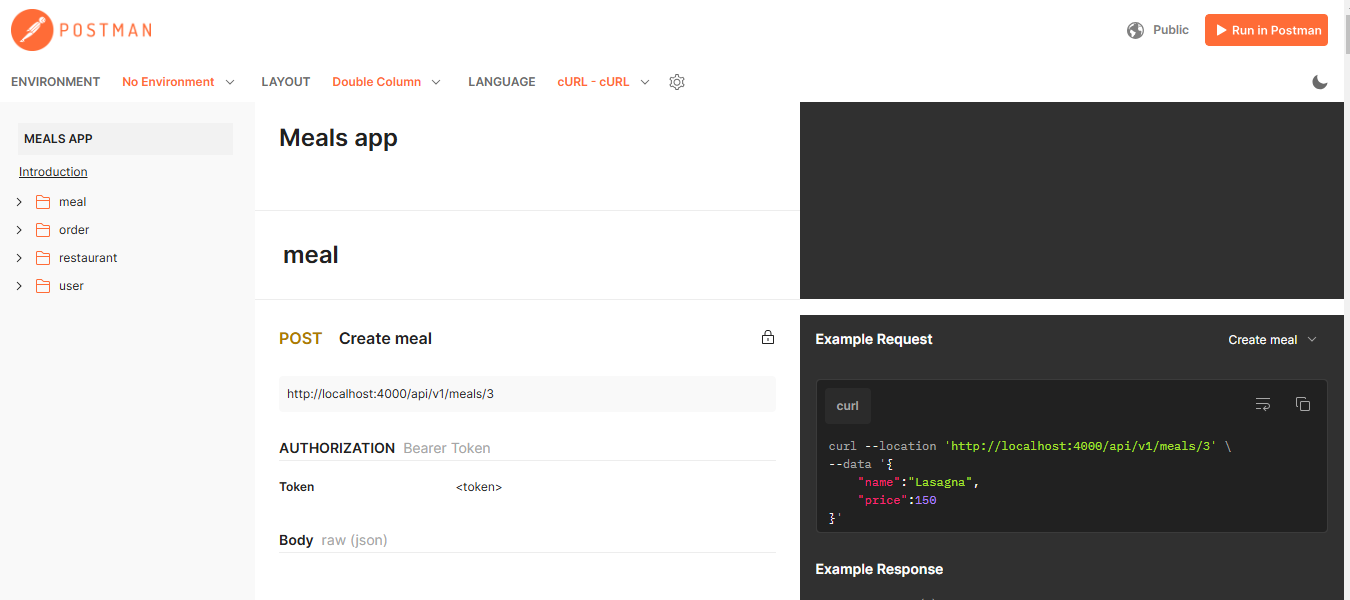Viewport: 1350px width, 600px height.
Task: Click the POSTMAN wordmark text
Action: (105, 30)
